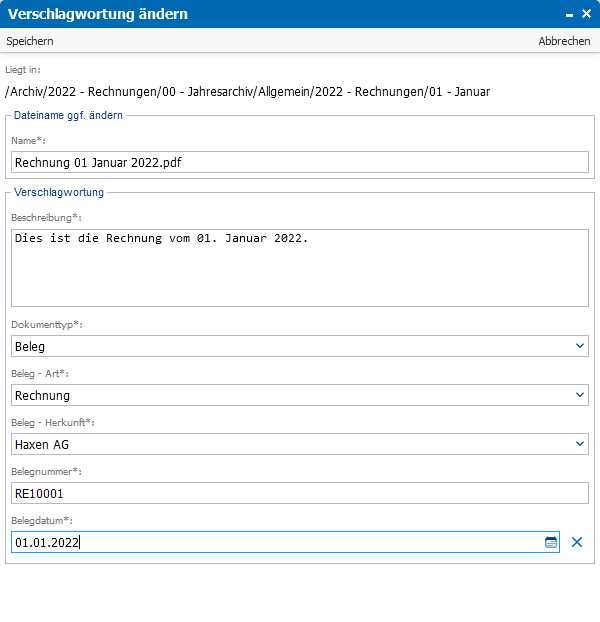Click the Verschlagwortung group heading
This screenshot has width=600, height=622.
tap(59, 192)
